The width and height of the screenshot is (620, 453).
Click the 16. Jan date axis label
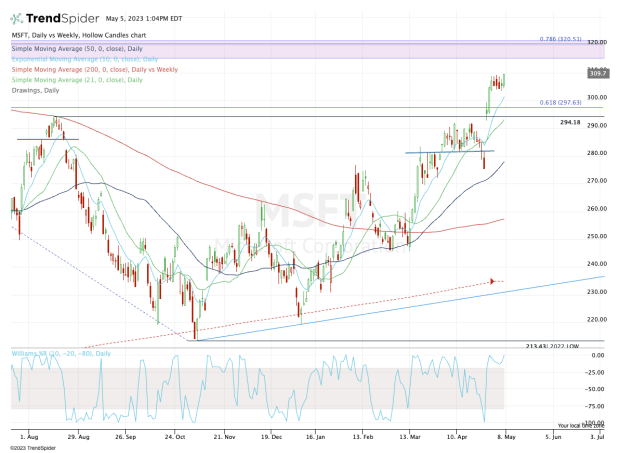[x=316, y=437]
